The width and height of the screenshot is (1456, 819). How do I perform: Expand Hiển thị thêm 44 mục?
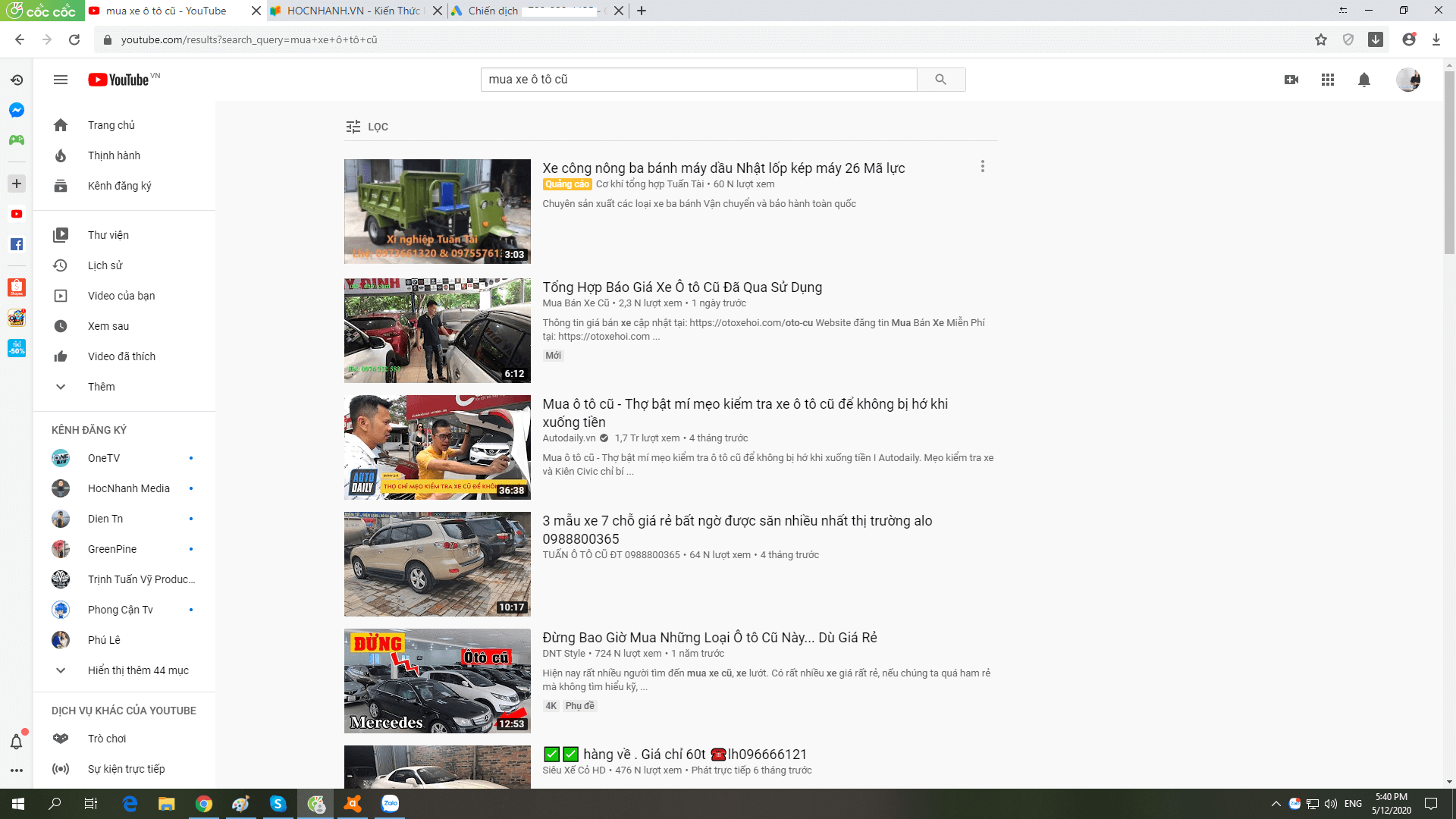(137, 670)
